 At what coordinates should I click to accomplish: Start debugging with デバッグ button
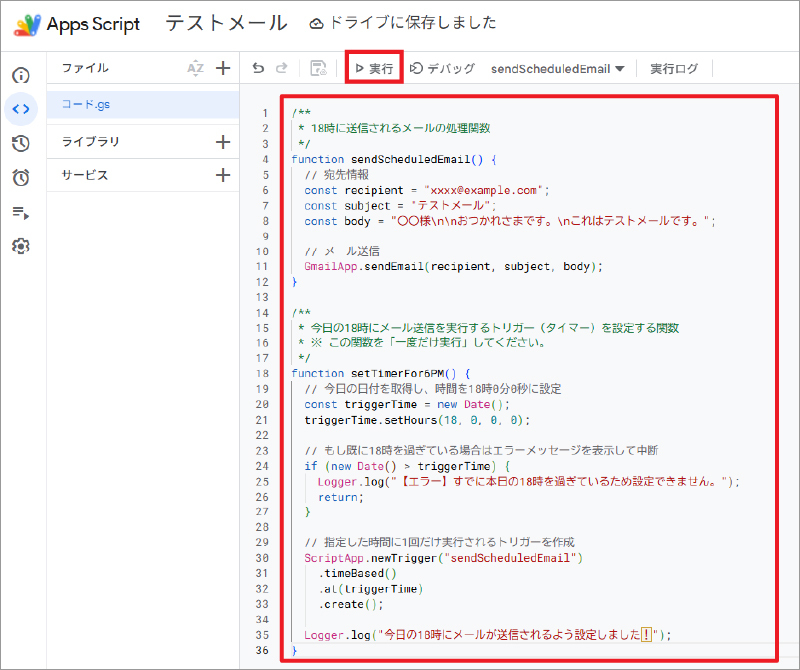tap(442, 68)
